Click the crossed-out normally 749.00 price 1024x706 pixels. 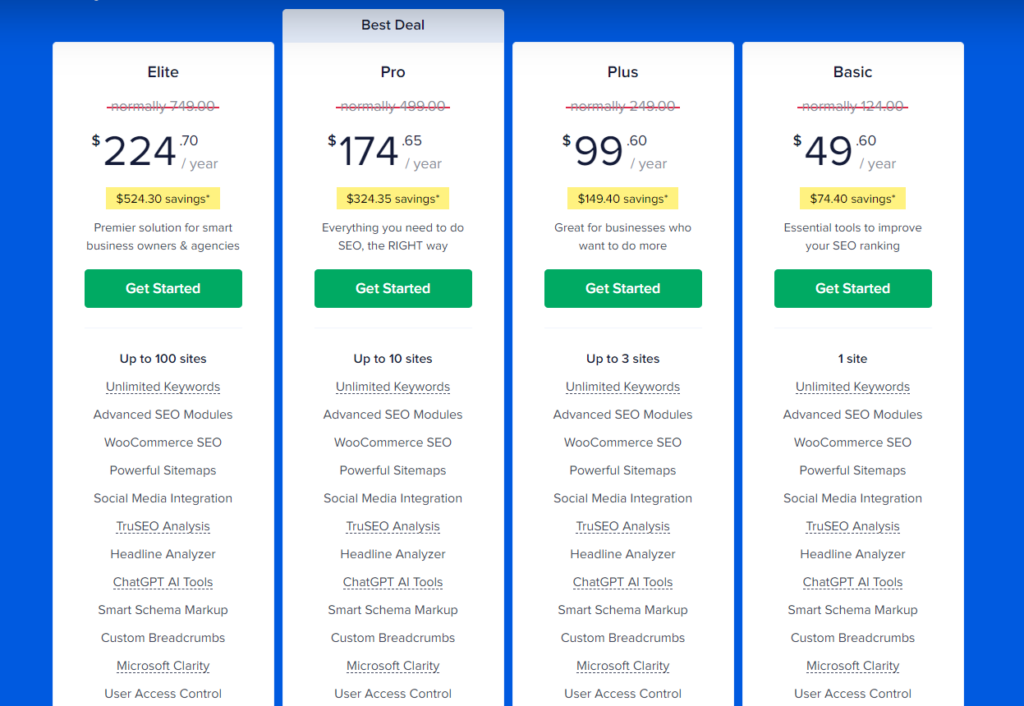tap(162, 106)
